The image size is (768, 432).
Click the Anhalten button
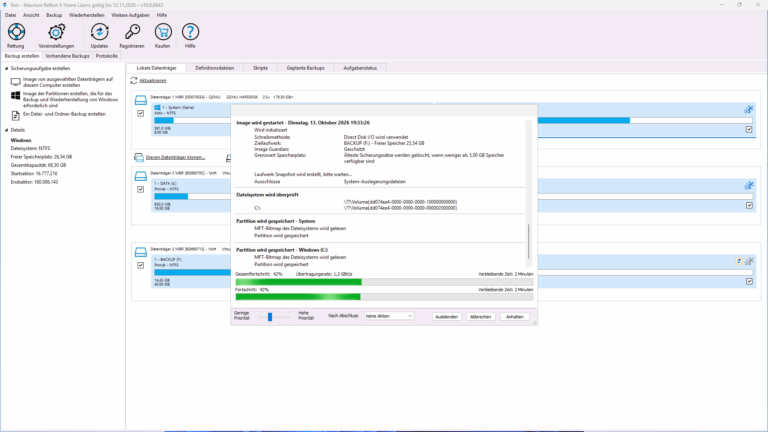(x=514, y=317)
